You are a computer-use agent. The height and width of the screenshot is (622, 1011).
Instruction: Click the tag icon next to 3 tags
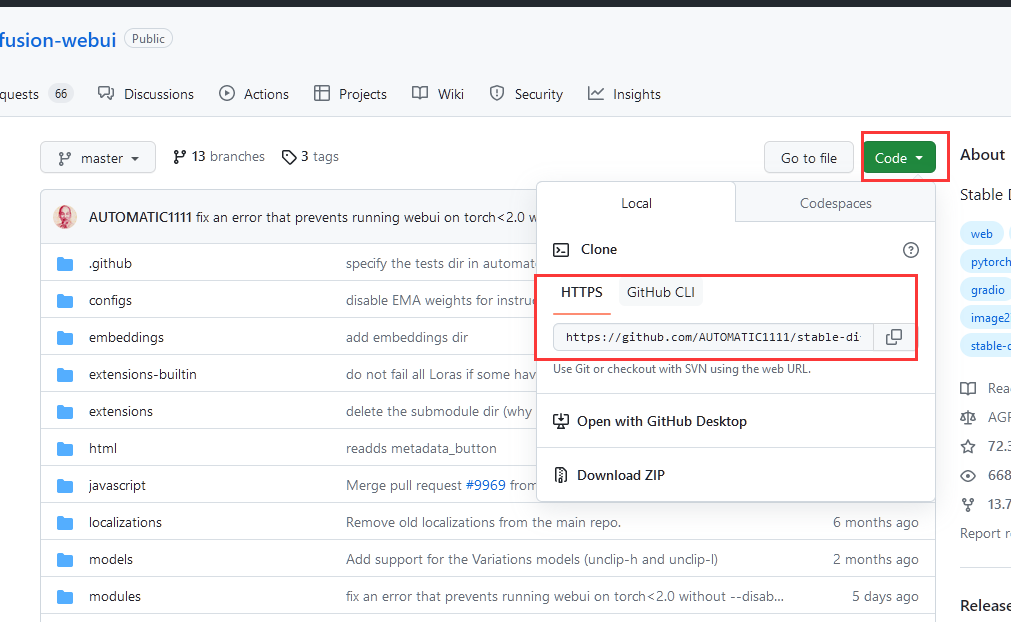tap(289, 157)
